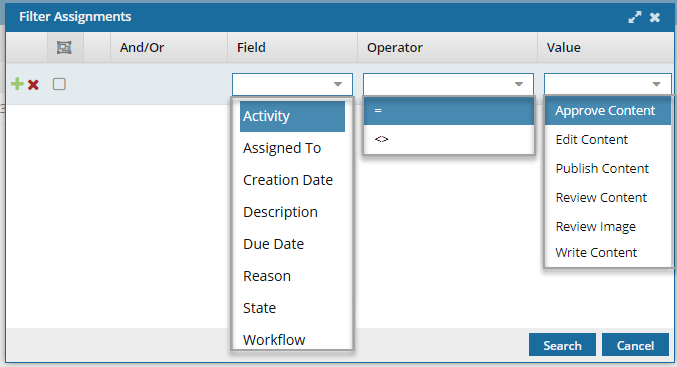677x367 pixels.
Task: Click the Field column header
Action: point(292,47)
